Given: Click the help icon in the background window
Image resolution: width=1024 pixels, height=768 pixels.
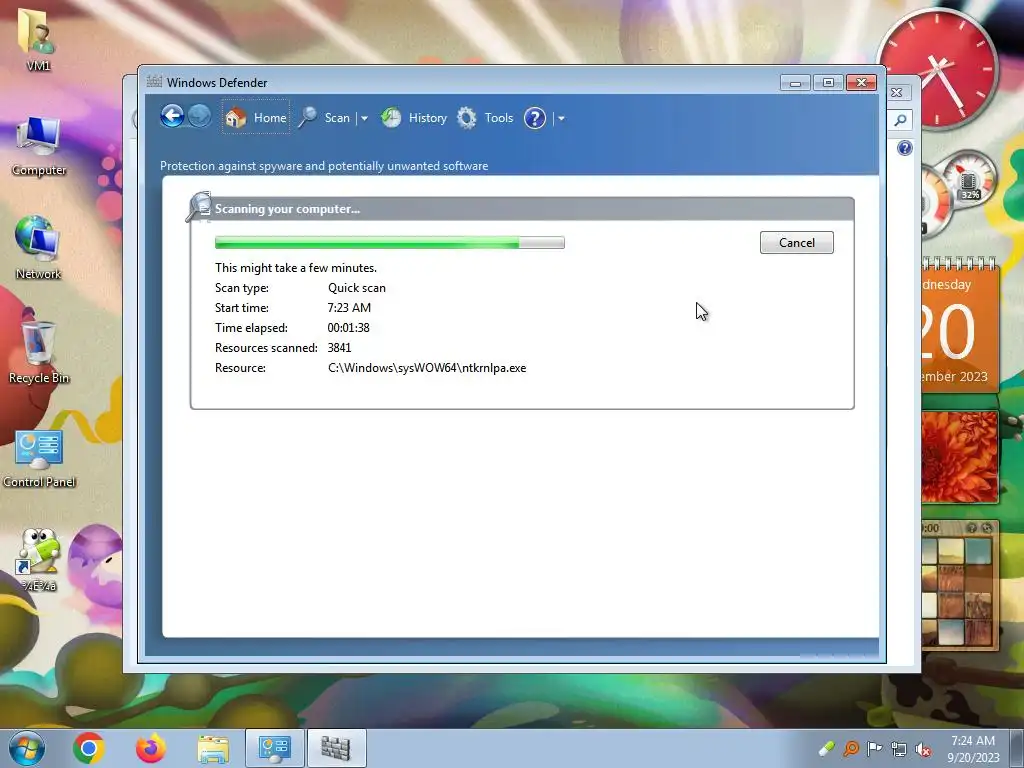Looking at the screenshot, I should 904,148.
